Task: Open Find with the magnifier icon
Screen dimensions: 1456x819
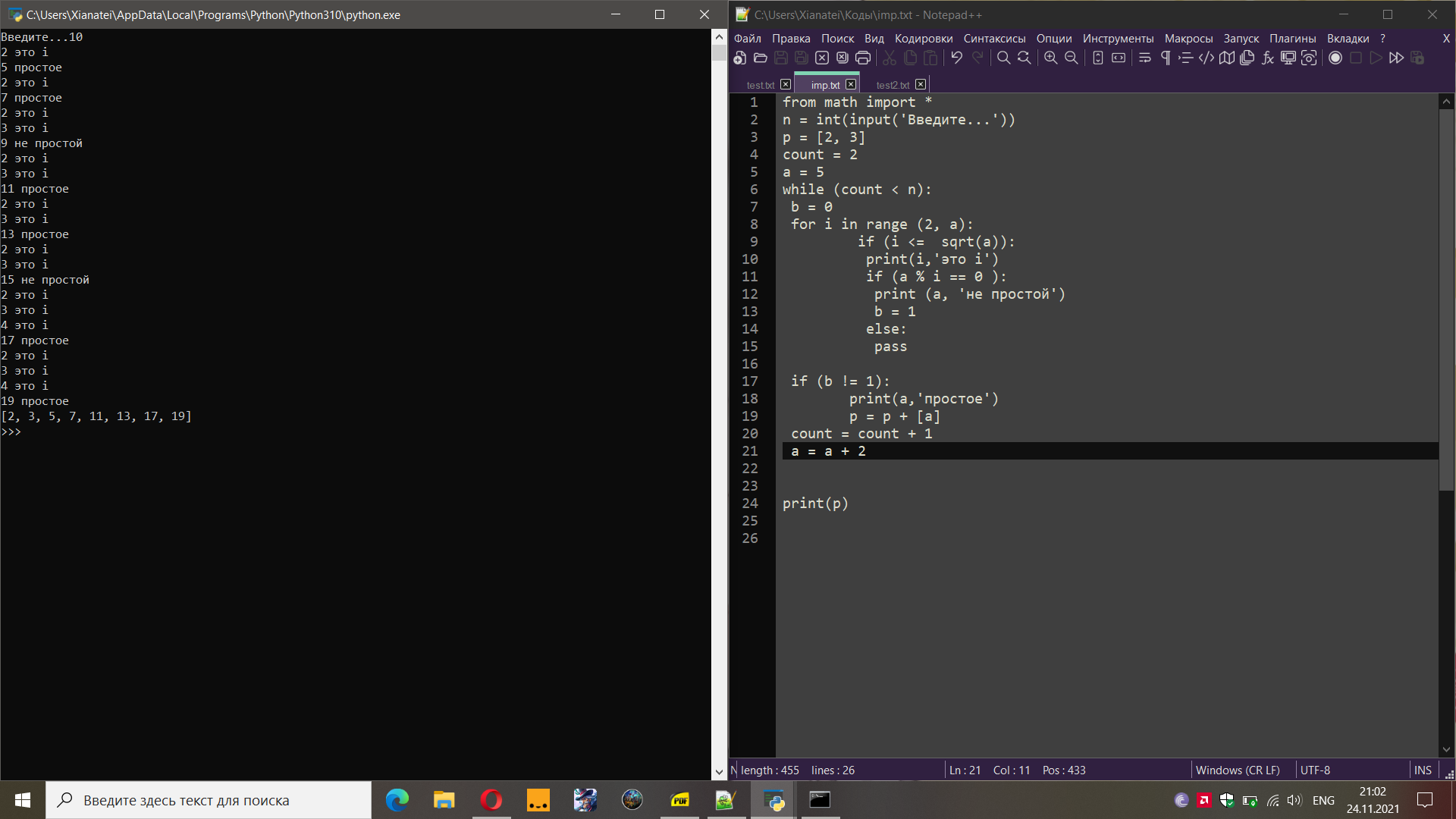Action: (x=1003, y=58)
